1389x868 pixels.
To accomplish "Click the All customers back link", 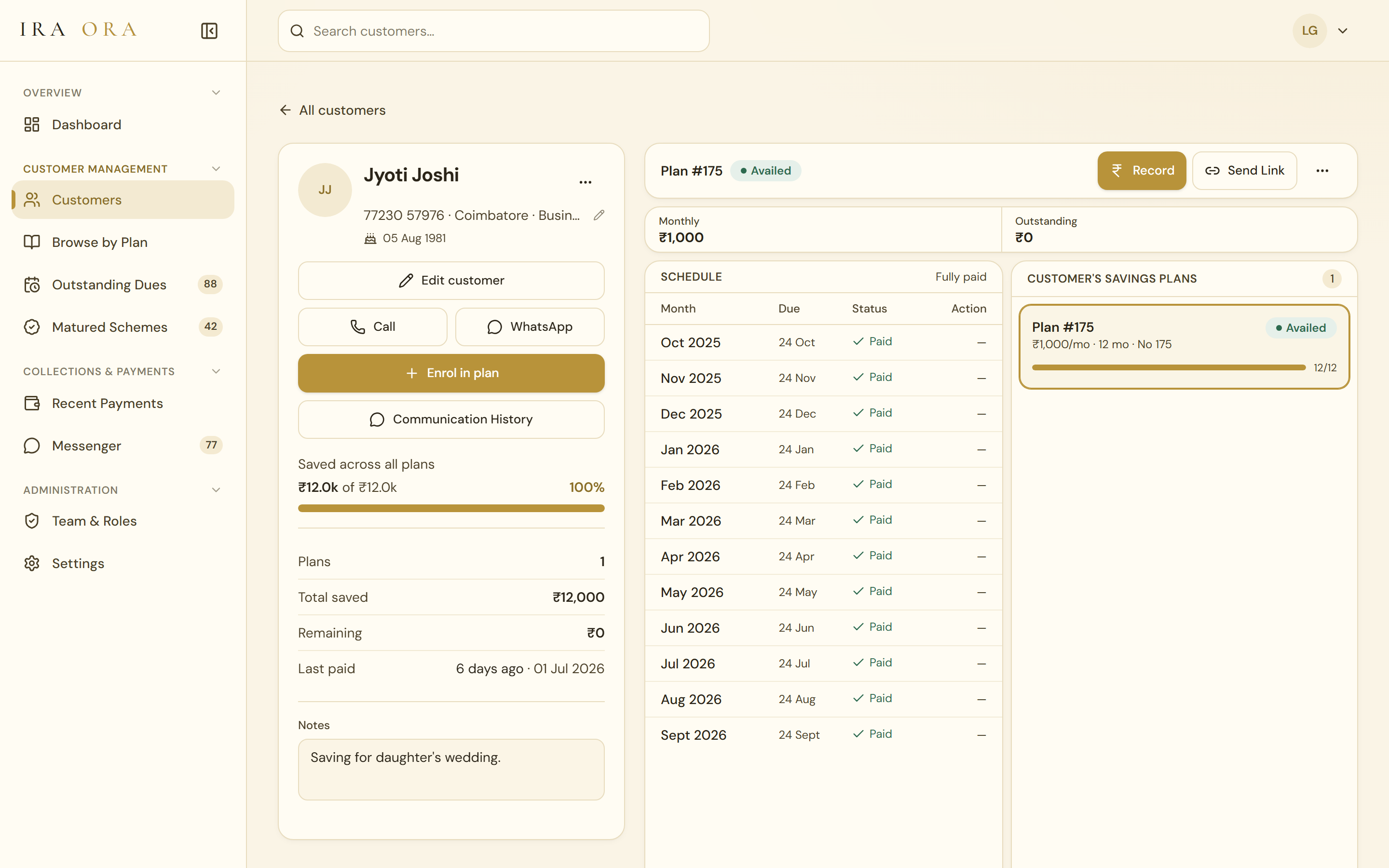I will pyautogui.click(x=332, y=110).
